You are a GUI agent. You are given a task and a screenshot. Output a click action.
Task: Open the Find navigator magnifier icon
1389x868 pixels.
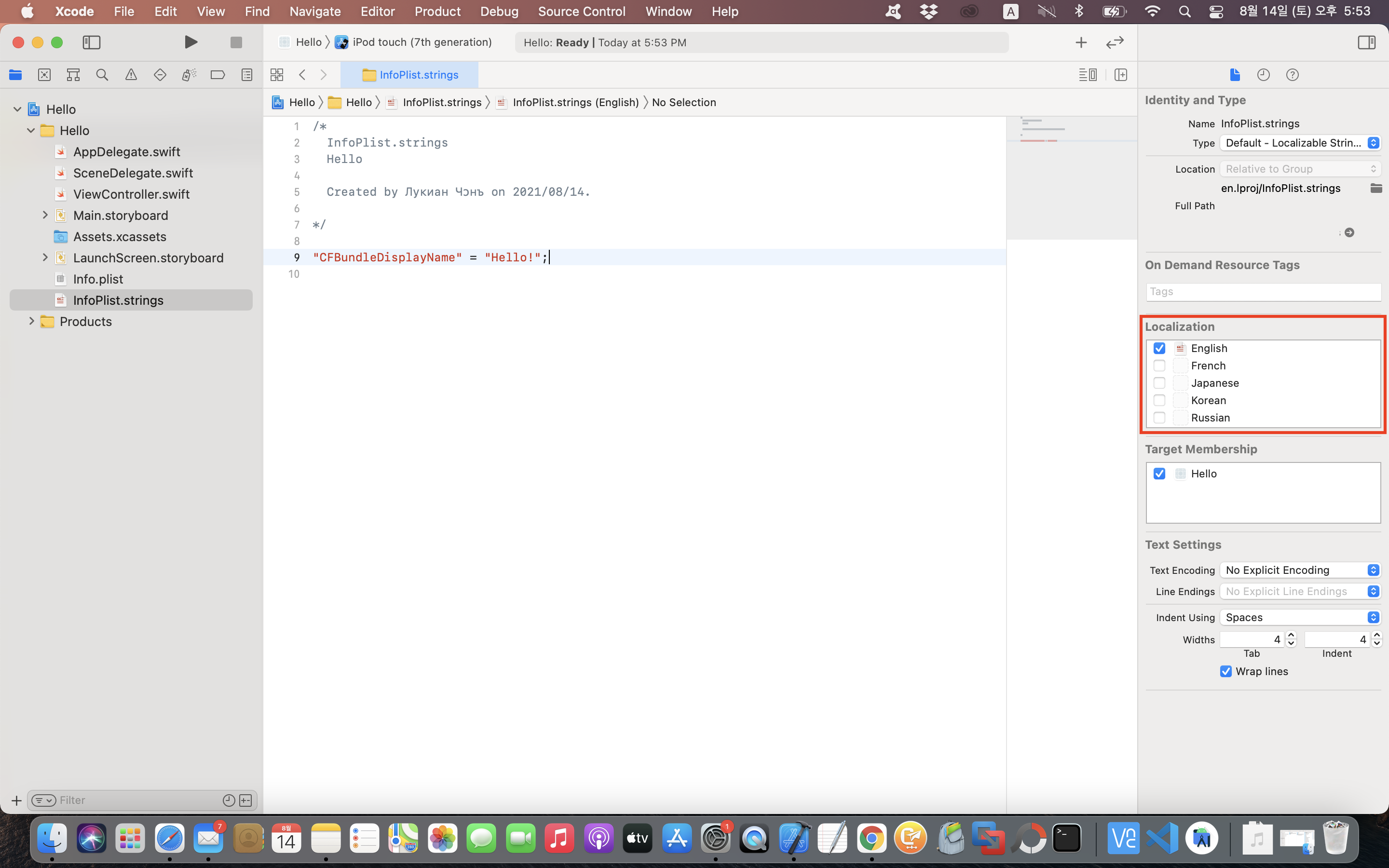(x=102, y=75)
